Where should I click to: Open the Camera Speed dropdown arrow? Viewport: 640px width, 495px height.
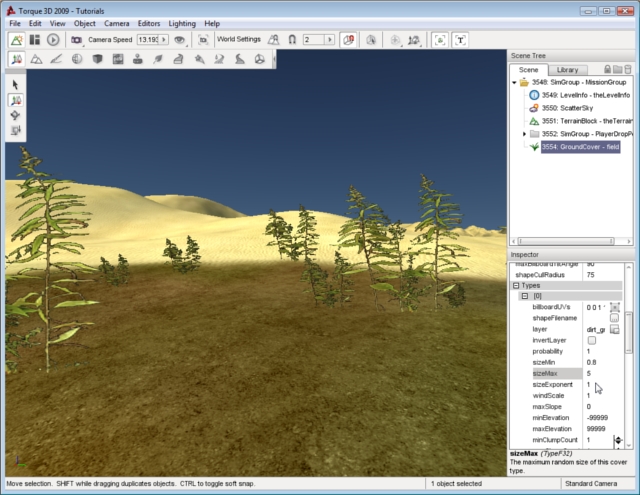[166, 39]
